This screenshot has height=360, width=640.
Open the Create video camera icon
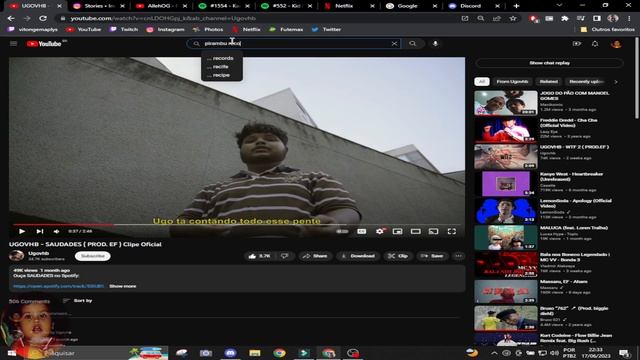click(577, 44)
